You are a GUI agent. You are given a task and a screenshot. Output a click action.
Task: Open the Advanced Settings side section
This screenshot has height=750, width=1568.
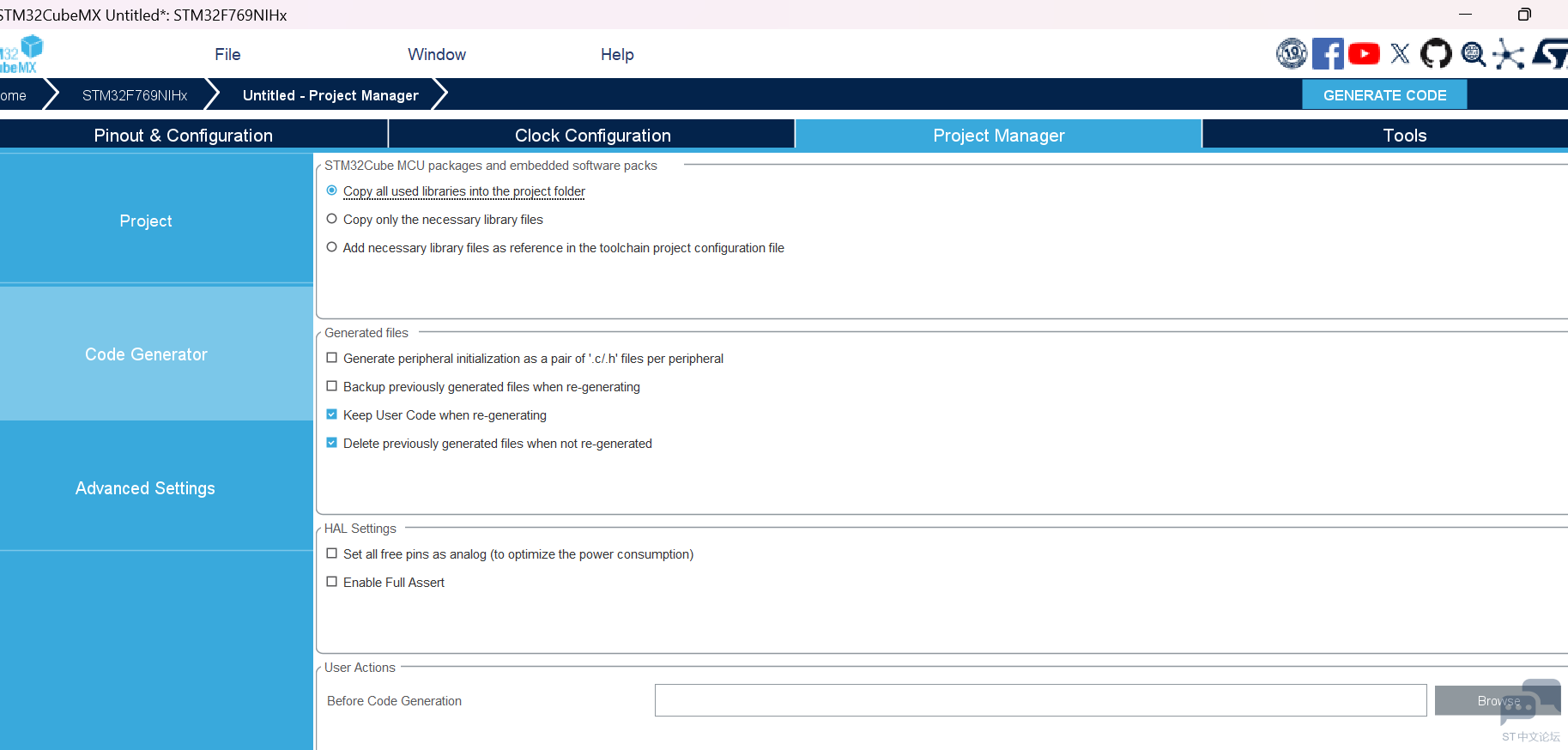[156, 487]
